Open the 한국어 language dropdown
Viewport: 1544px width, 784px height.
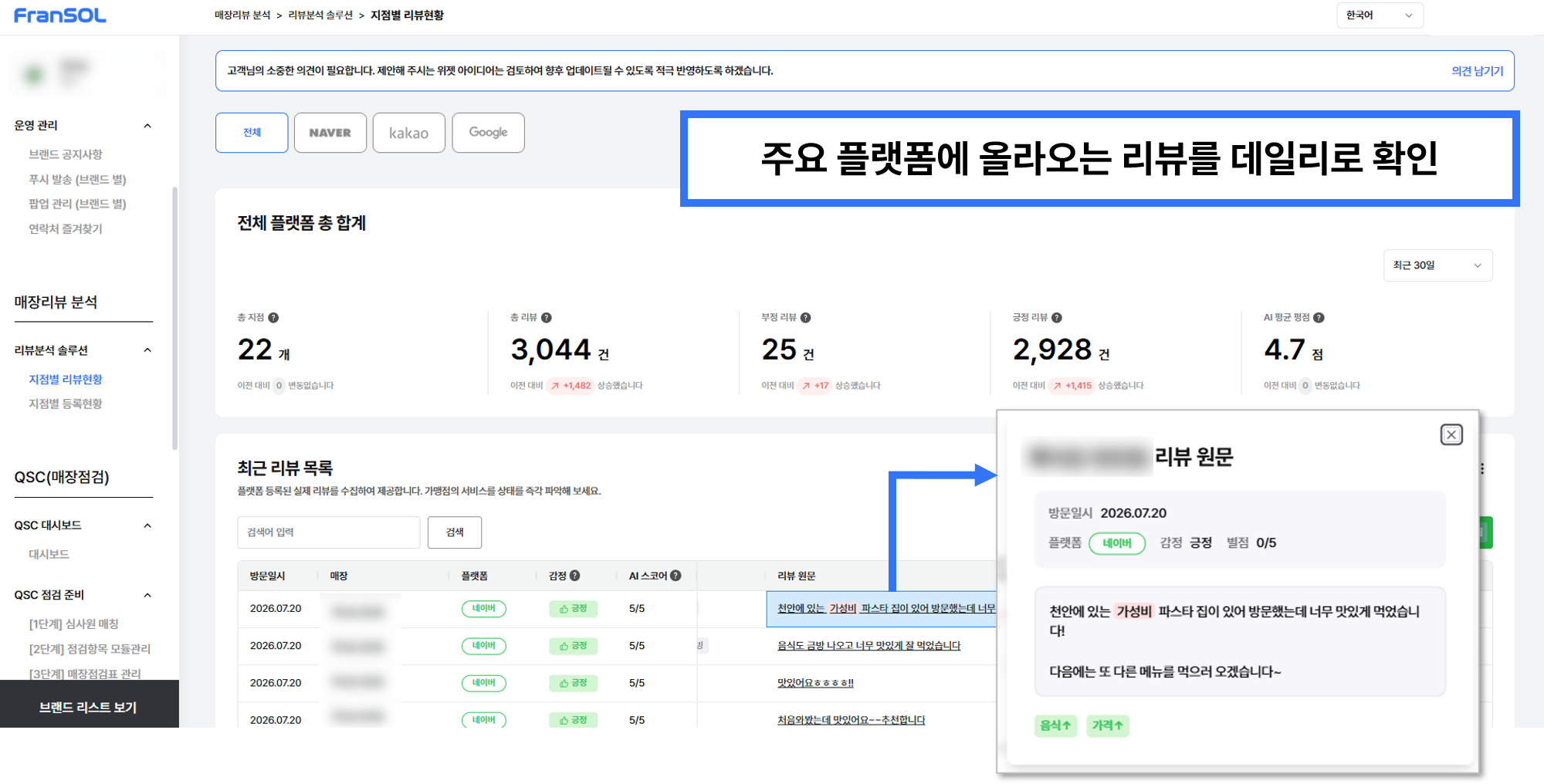pos(1380,15)
